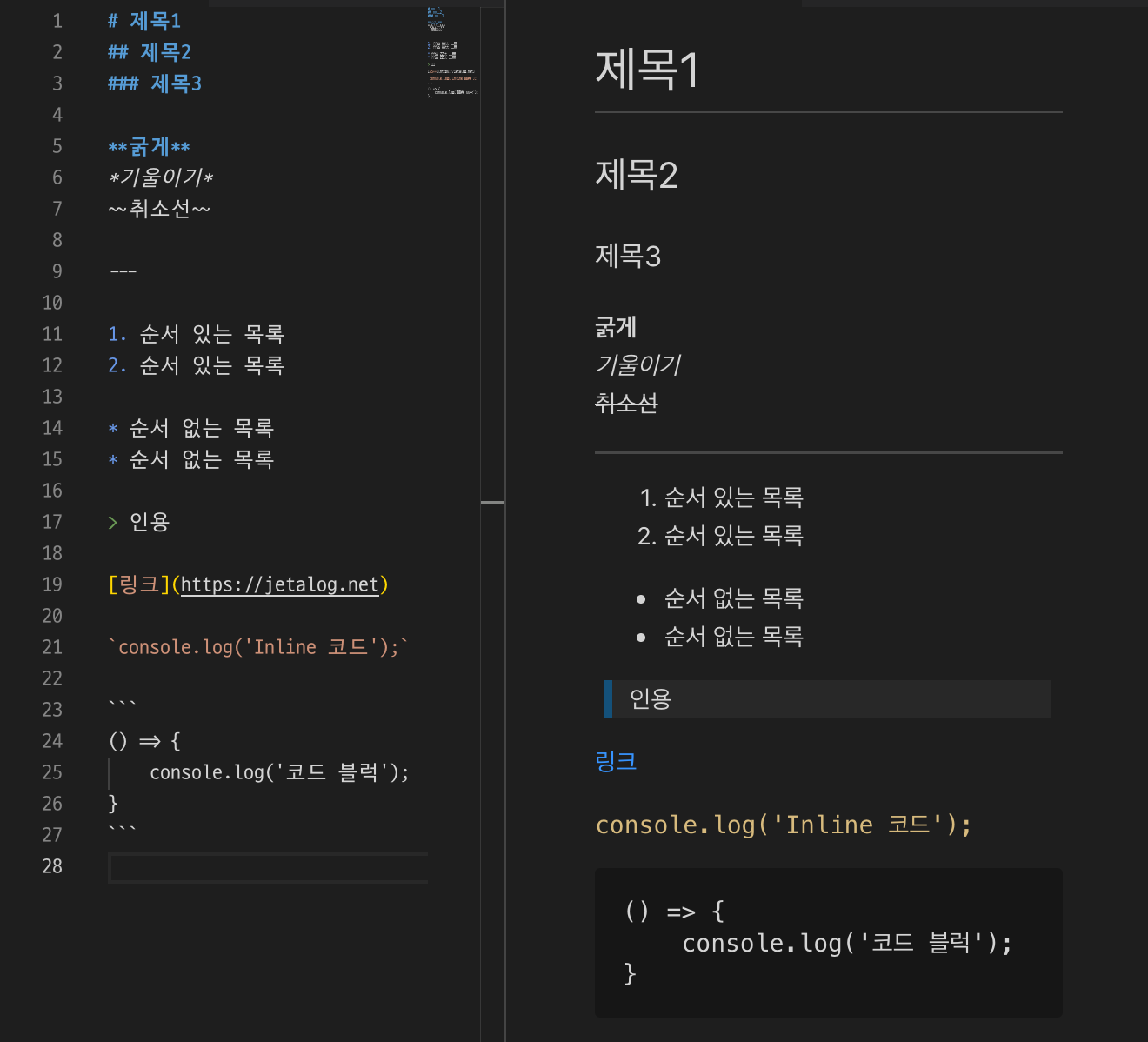Viewport: 1148px width, 1042px height.
Task: Click closing backticks on line 27
Action: pos(123,830)
